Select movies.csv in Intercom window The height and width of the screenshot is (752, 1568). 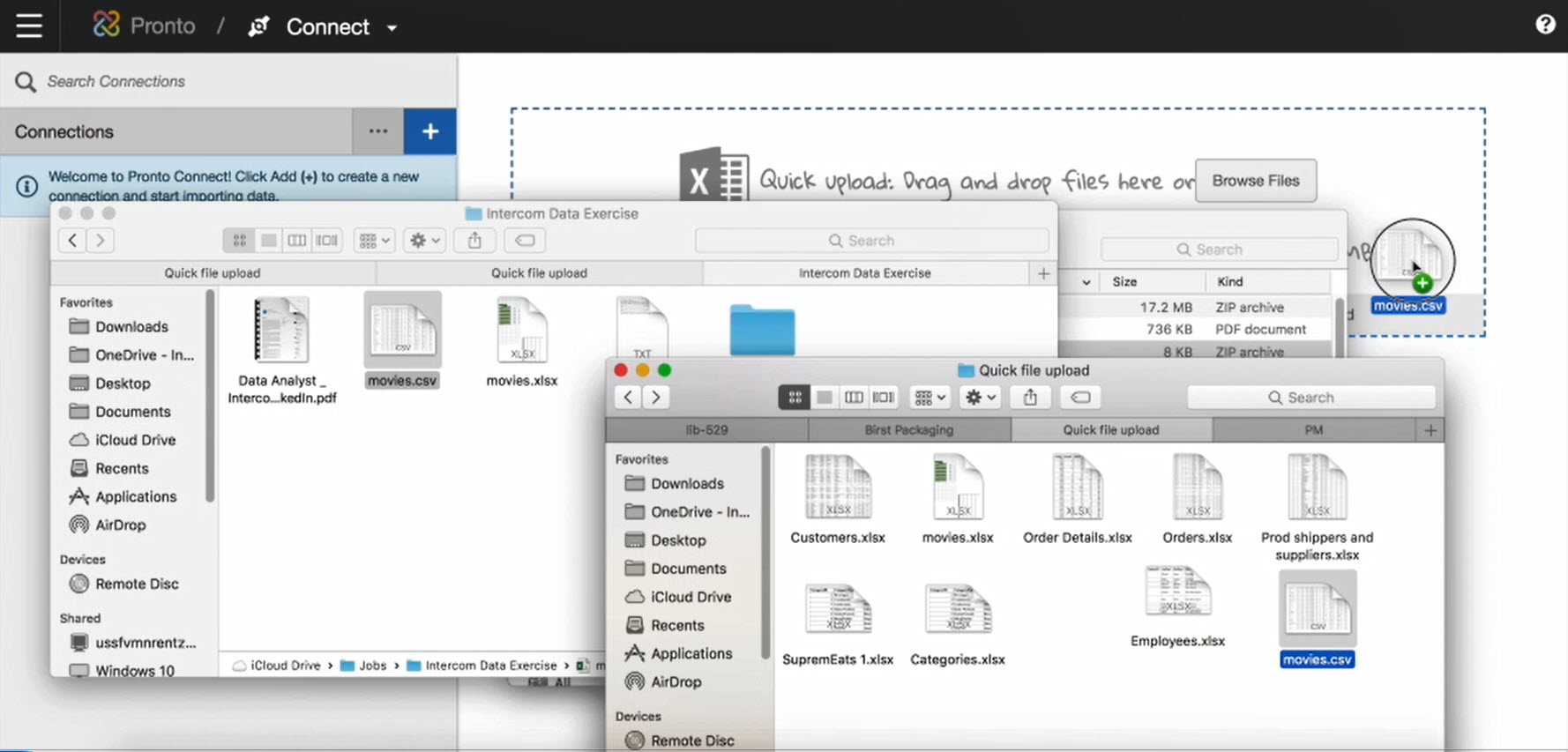tap(402, 340)
